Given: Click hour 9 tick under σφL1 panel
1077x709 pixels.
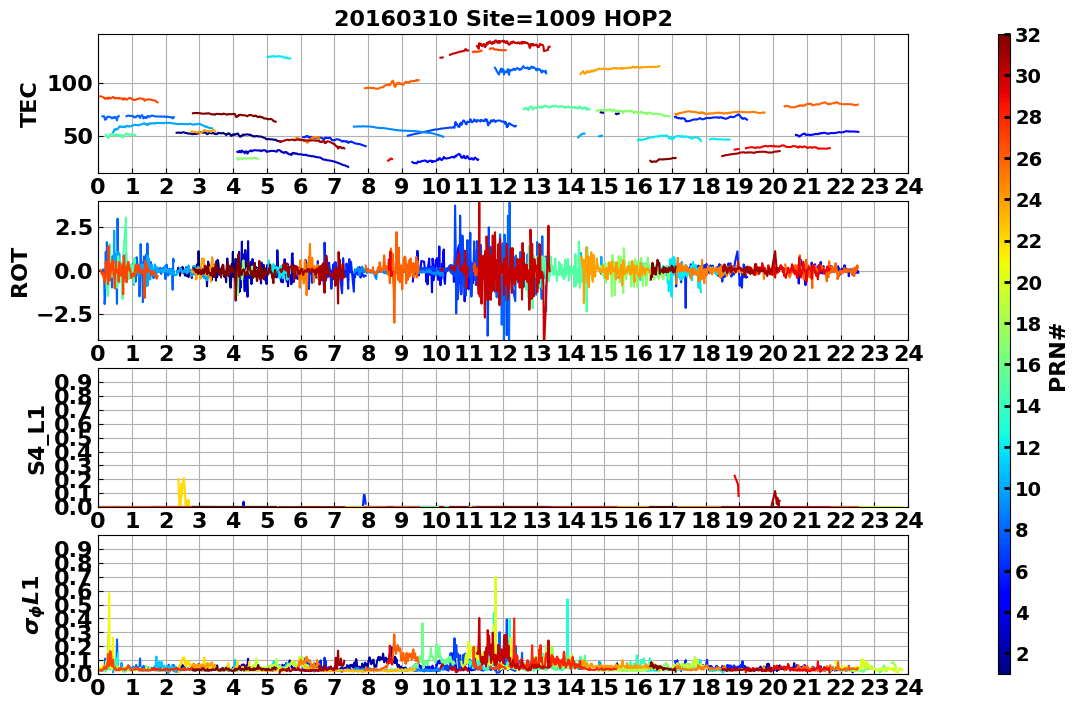Looking at the screenshot, I should 402,686.
